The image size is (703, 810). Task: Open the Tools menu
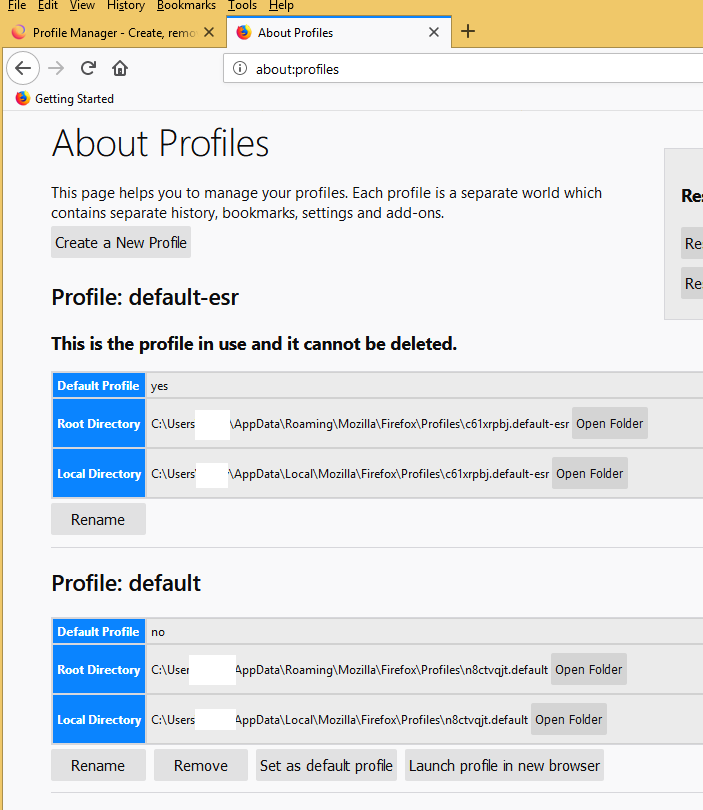[242, 6]
